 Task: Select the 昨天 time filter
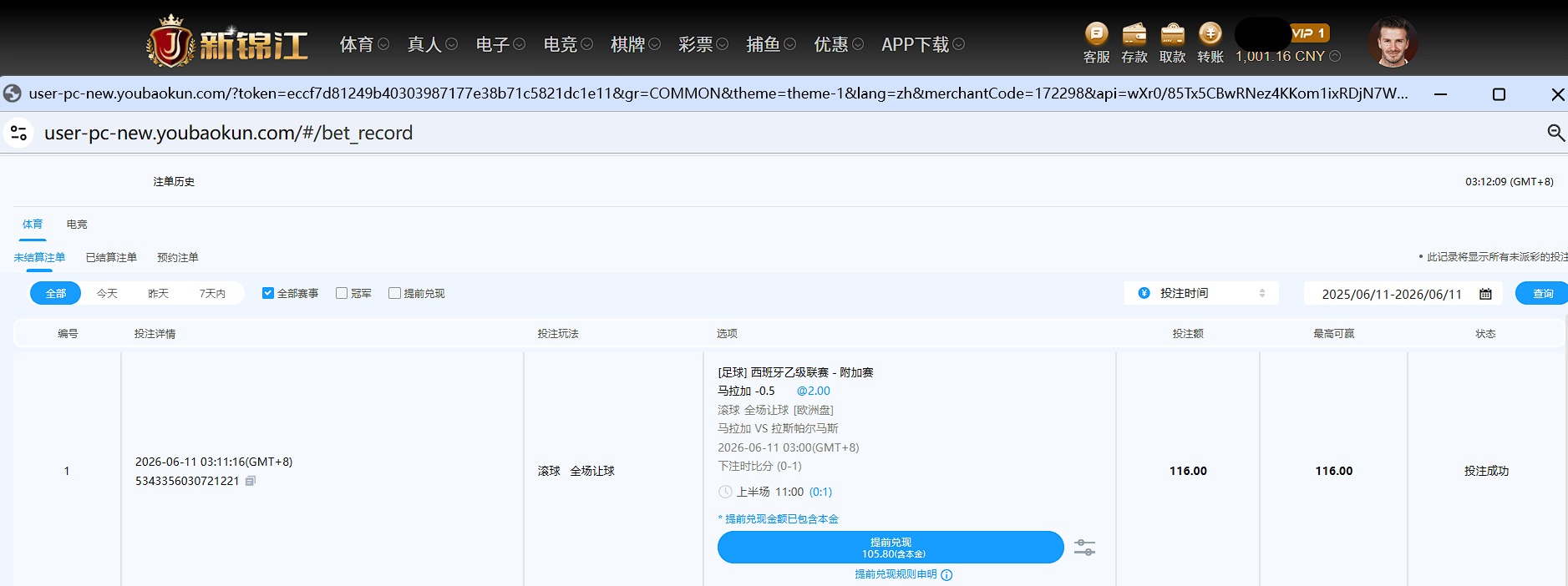pos(158,293)
